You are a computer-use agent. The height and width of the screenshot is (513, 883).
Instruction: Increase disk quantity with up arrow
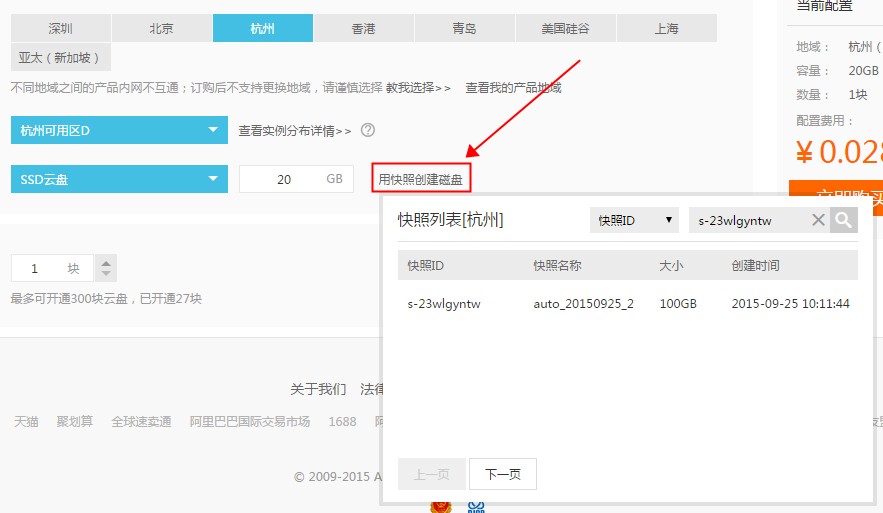(x=106, y=262)
